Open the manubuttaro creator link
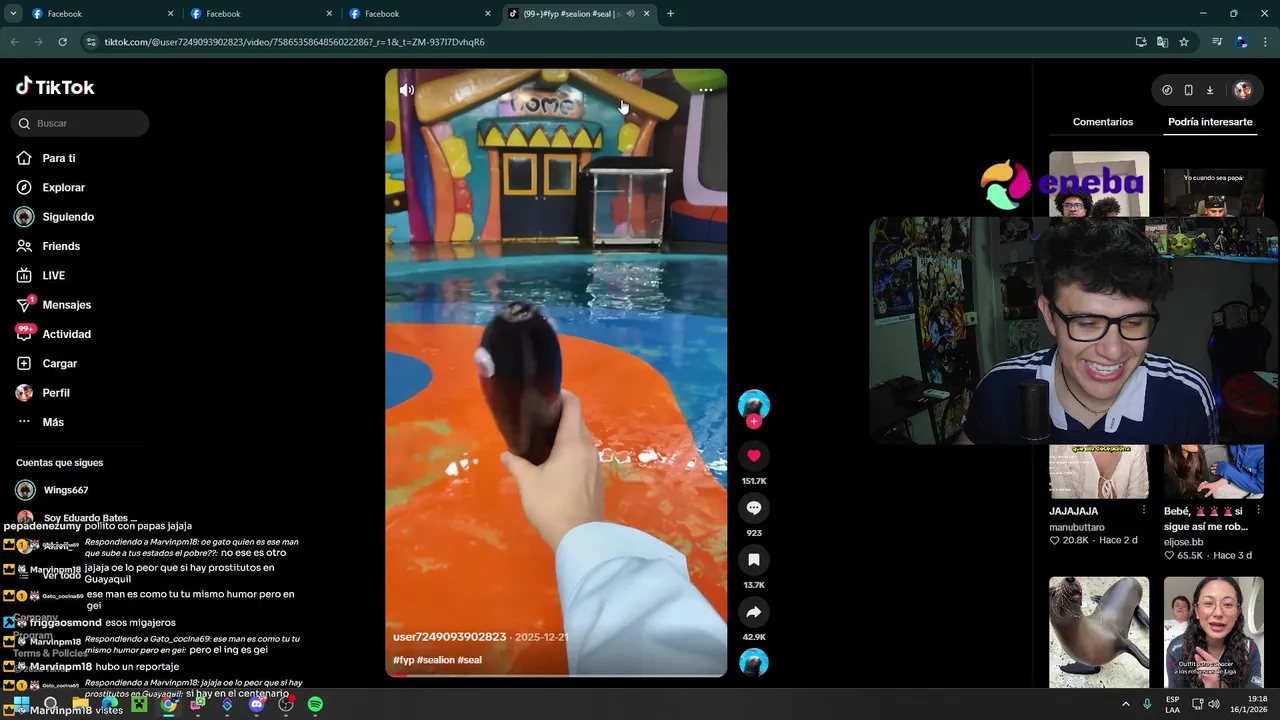1280x720 pixels. (x=1076, y=527)
